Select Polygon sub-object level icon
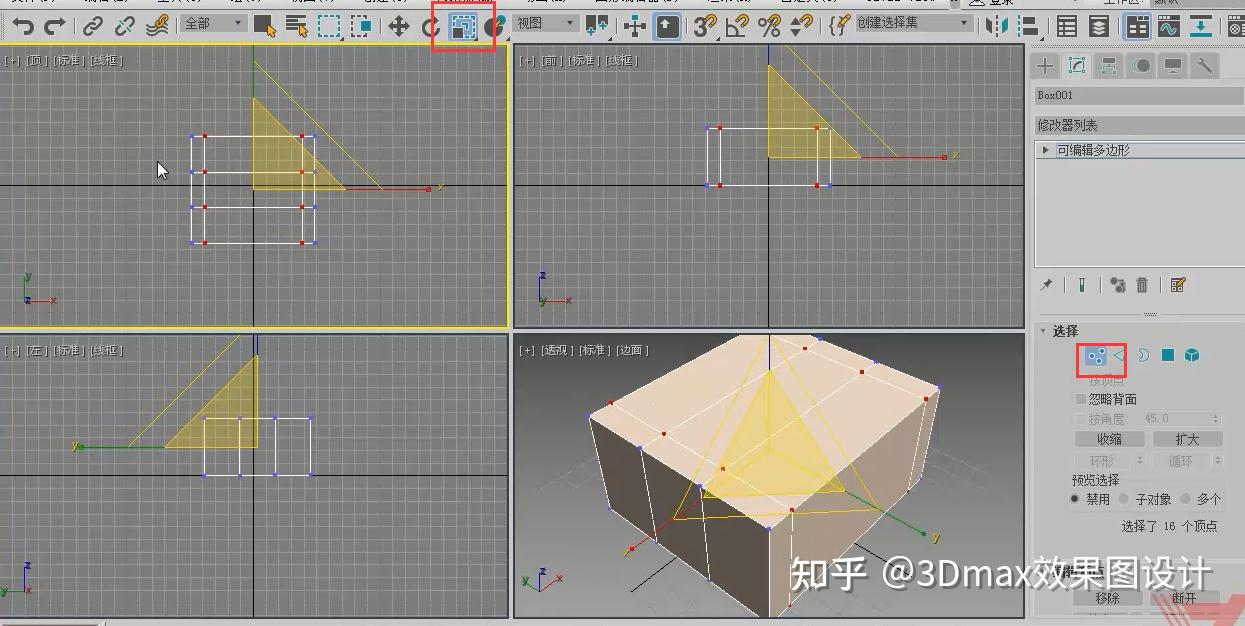1245x626 pixels. 1167,355
